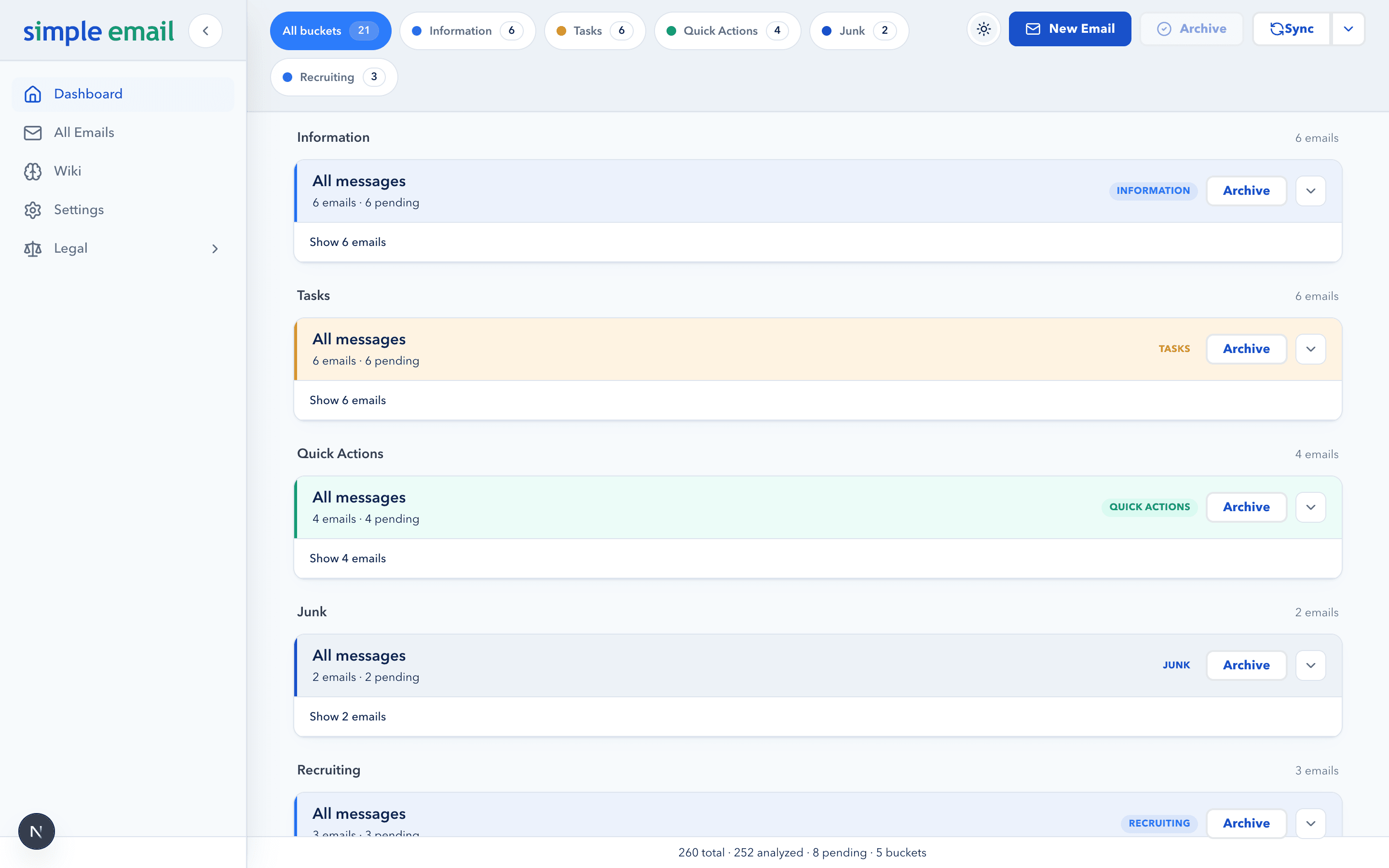Open the Dashboard home icon

[x=33, y=94]
